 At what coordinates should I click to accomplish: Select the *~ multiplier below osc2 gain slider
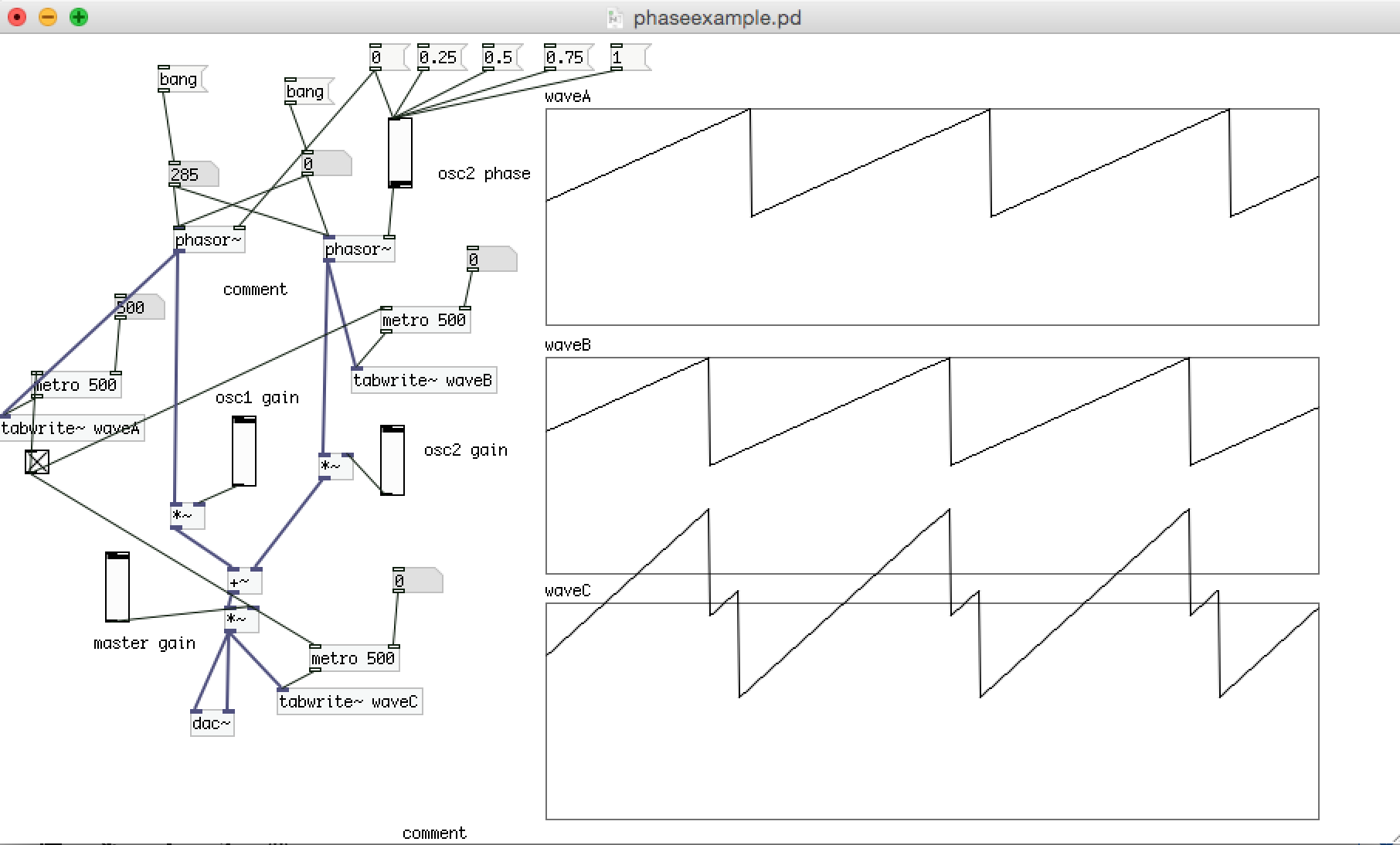(x=334, y=467)
